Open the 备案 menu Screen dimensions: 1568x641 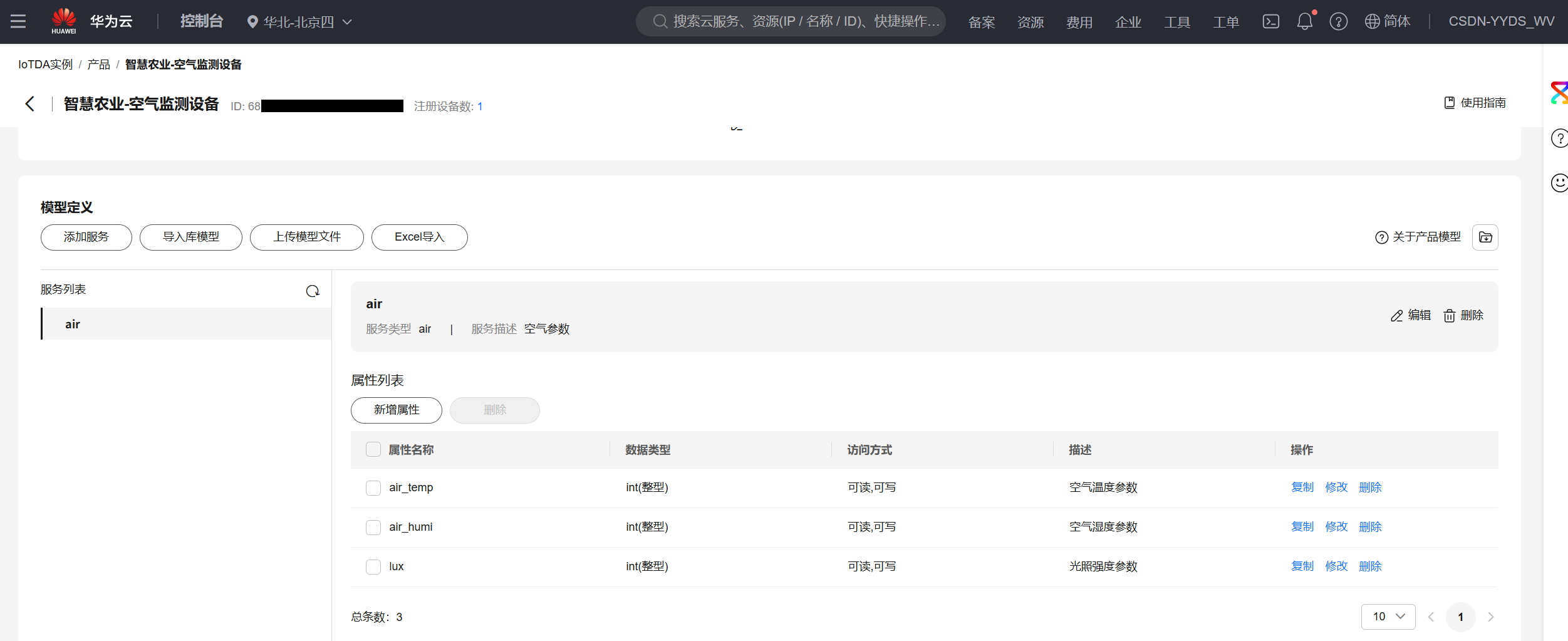pos(982,22)
